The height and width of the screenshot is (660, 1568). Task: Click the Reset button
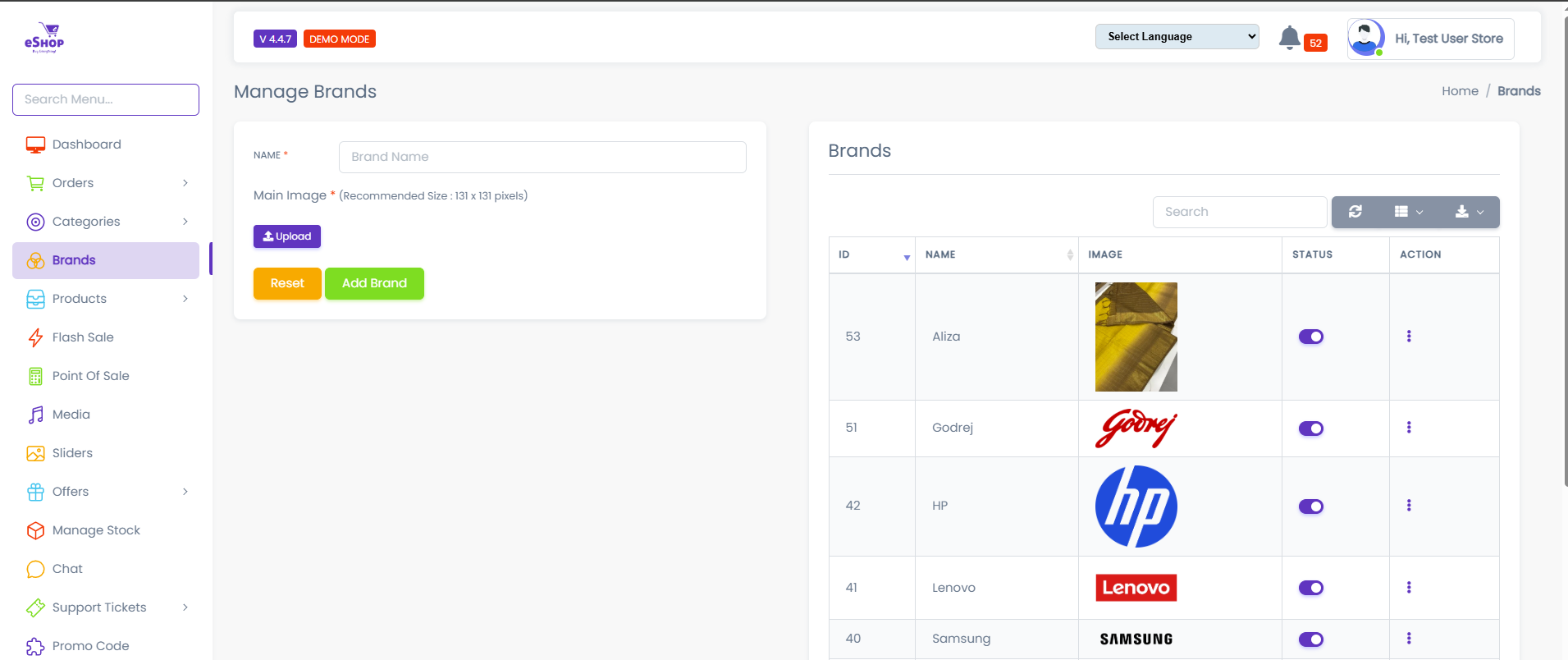tap(287, 283)
